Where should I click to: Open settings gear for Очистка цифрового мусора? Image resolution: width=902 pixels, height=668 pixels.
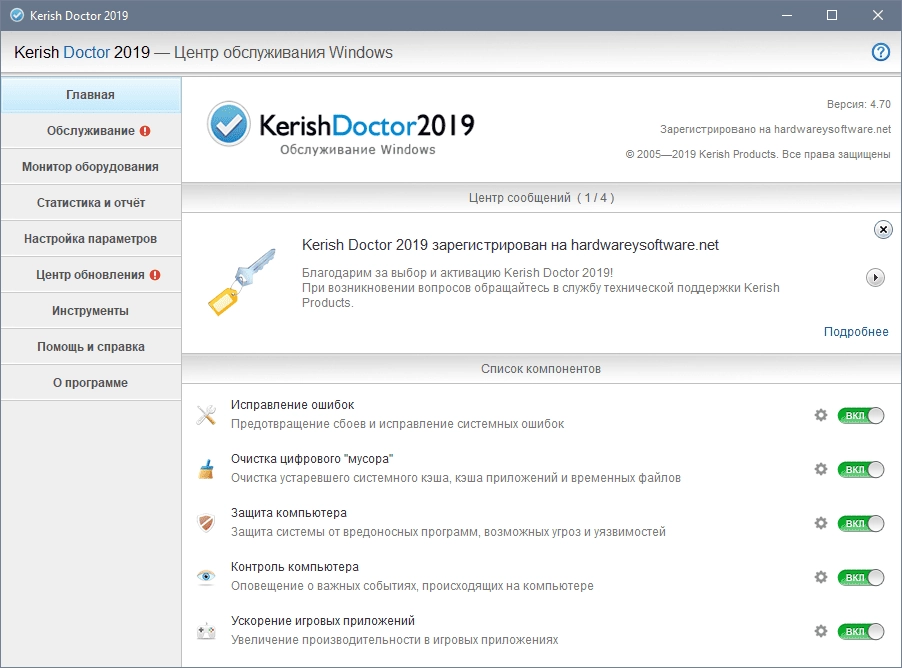pyautogui.click(x=821, y=469)
